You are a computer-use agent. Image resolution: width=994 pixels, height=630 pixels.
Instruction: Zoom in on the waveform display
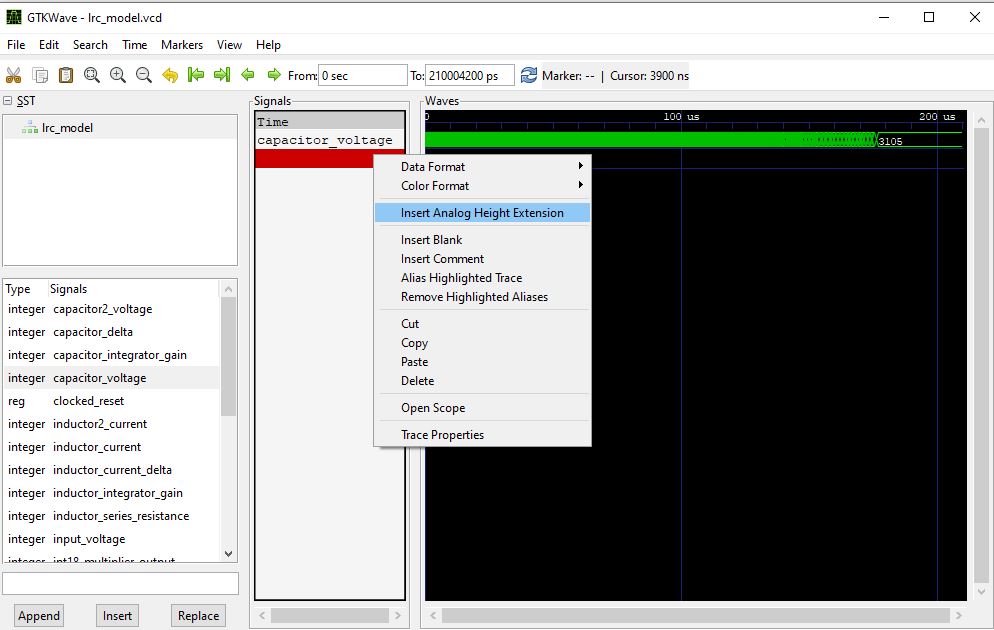point(116,75)
